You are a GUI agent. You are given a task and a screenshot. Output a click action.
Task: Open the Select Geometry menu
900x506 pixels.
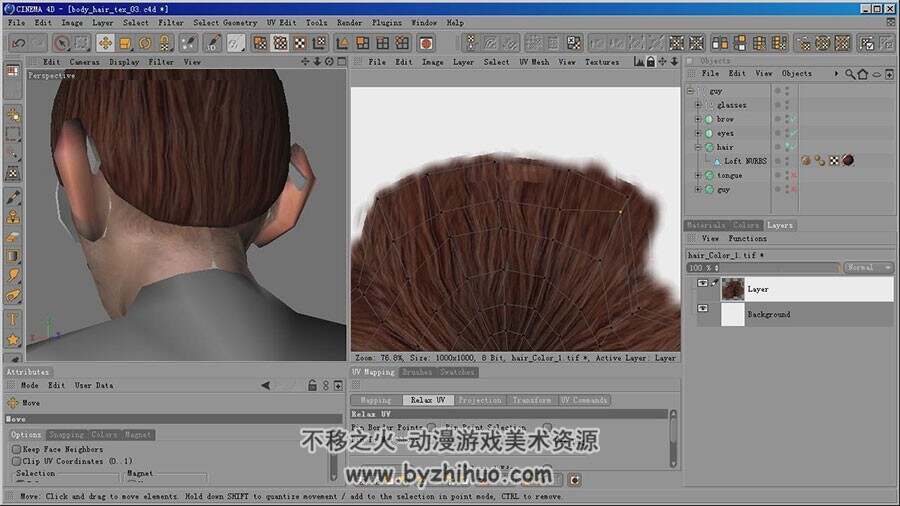point(225,22)
